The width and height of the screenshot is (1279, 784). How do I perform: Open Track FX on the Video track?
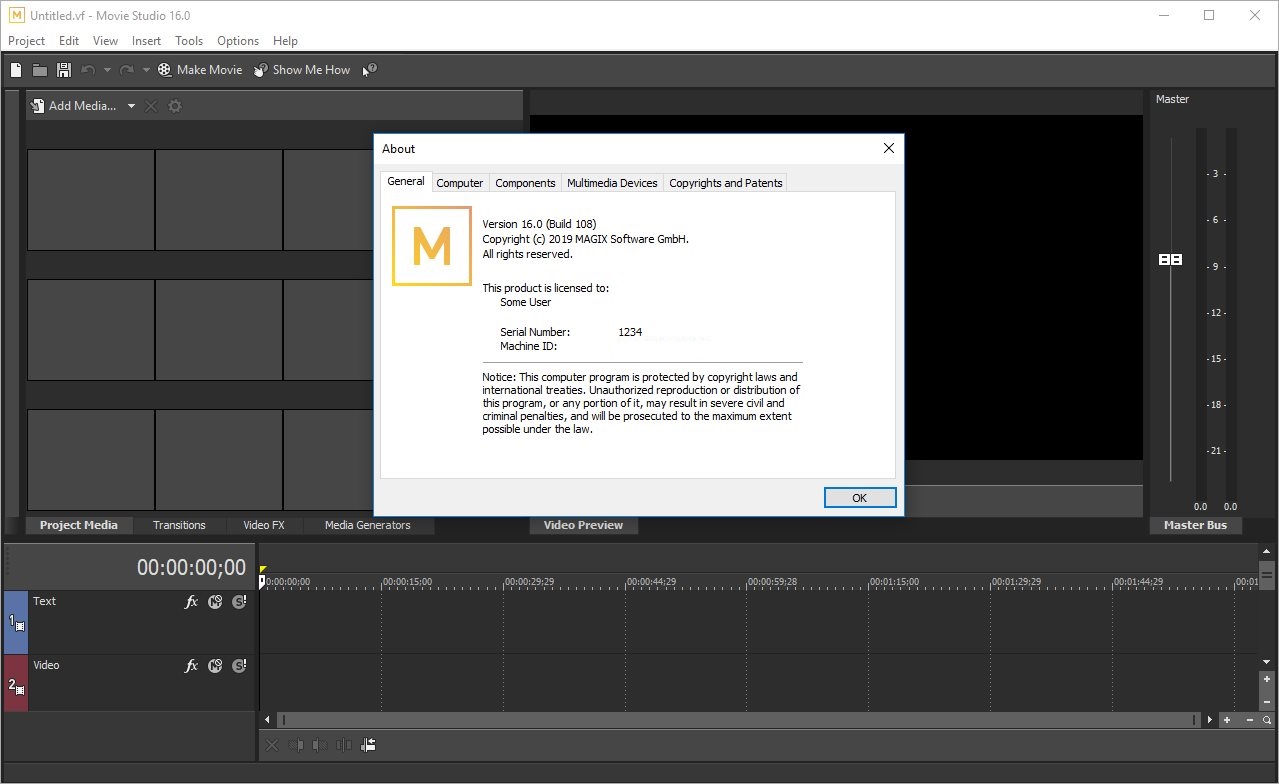click(192, 666)
